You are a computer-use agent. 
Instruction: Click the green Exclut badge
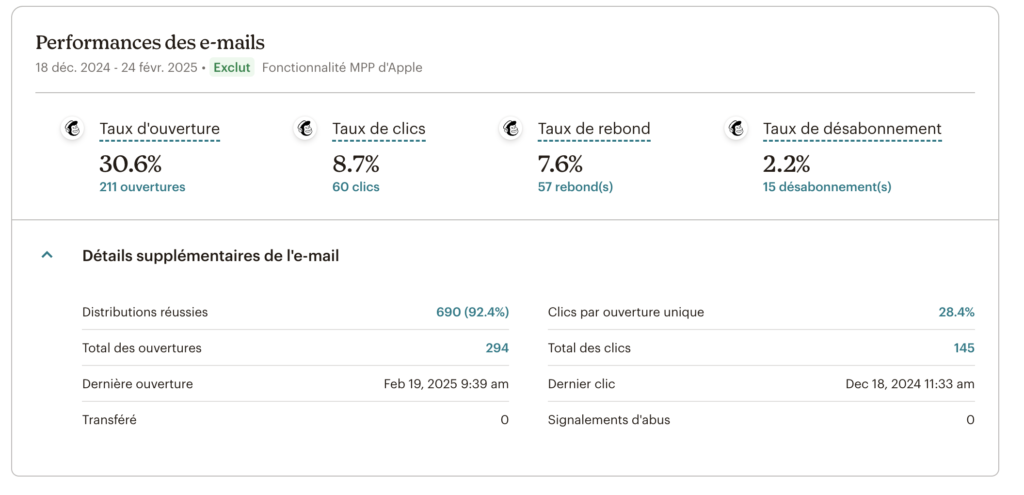pyautogui.click(x=232, y=68)
